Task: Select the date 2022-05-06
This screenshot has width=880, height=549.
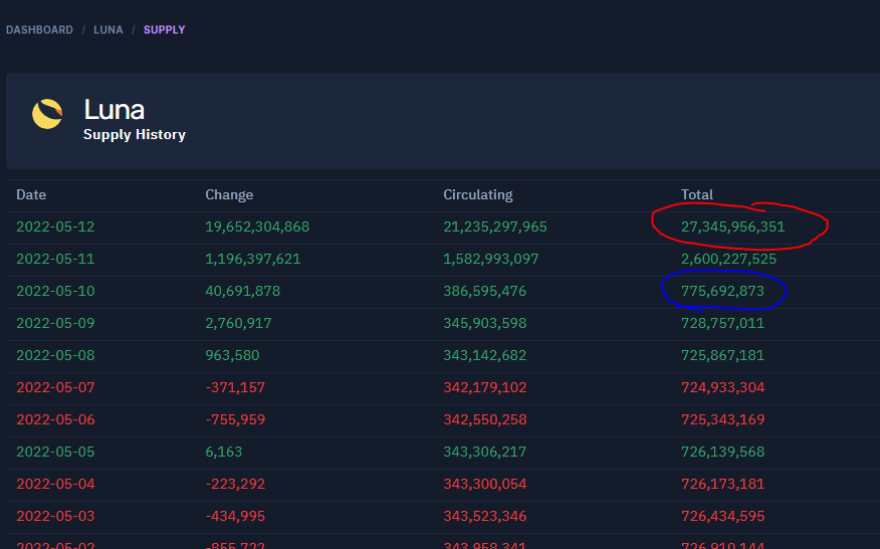Action: (x=56, y=419)
